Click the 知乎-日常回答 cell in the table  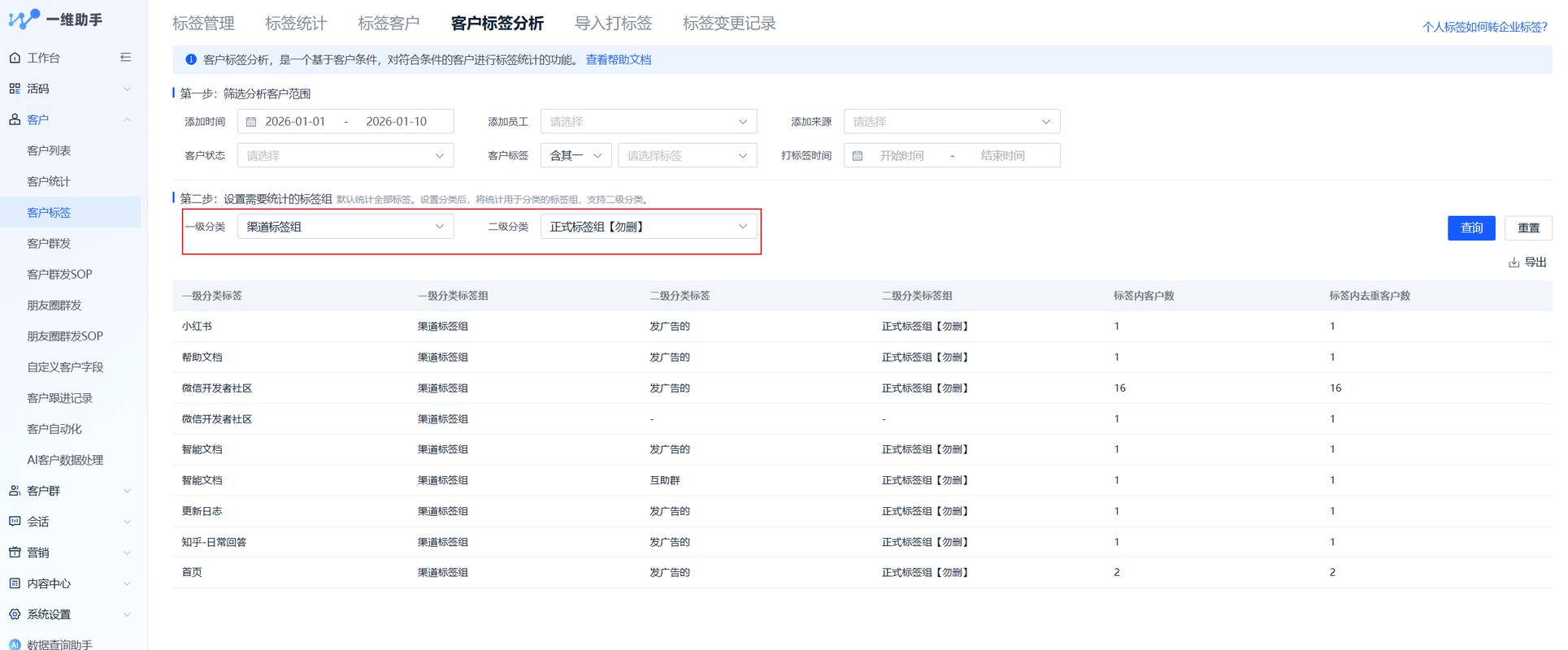[214, 542]
